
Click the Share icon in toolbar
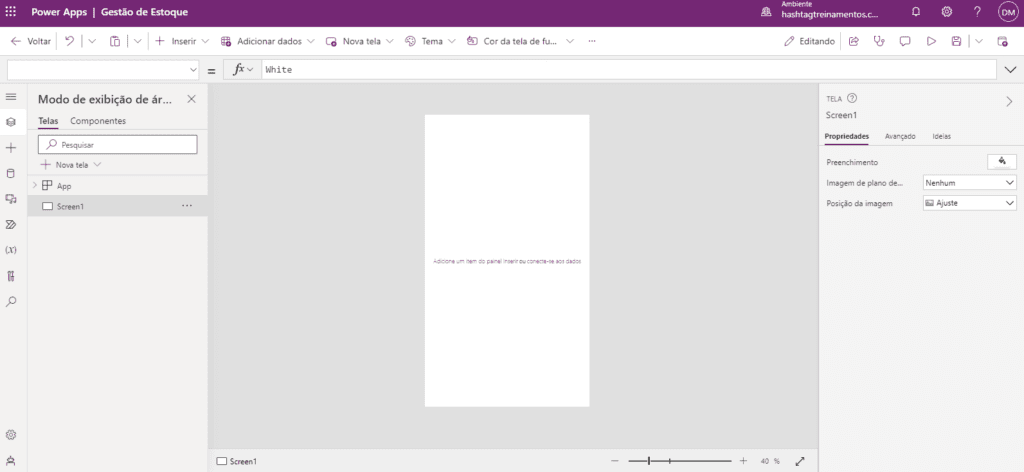(854, 41)
